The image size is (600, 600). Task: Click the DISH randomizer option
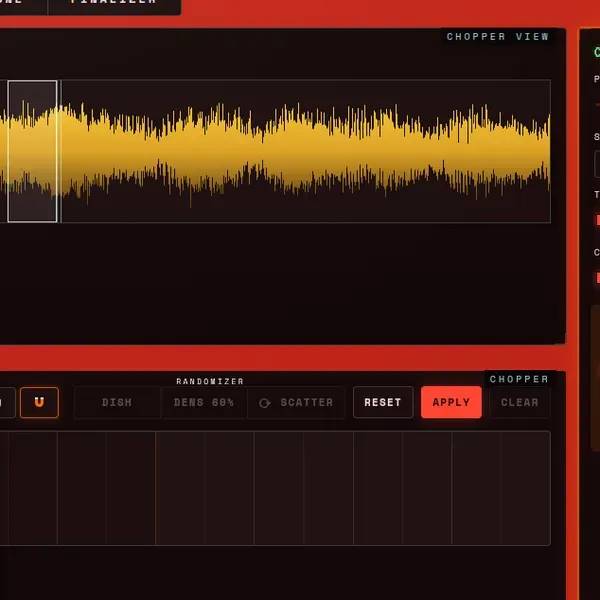(117, 402)
